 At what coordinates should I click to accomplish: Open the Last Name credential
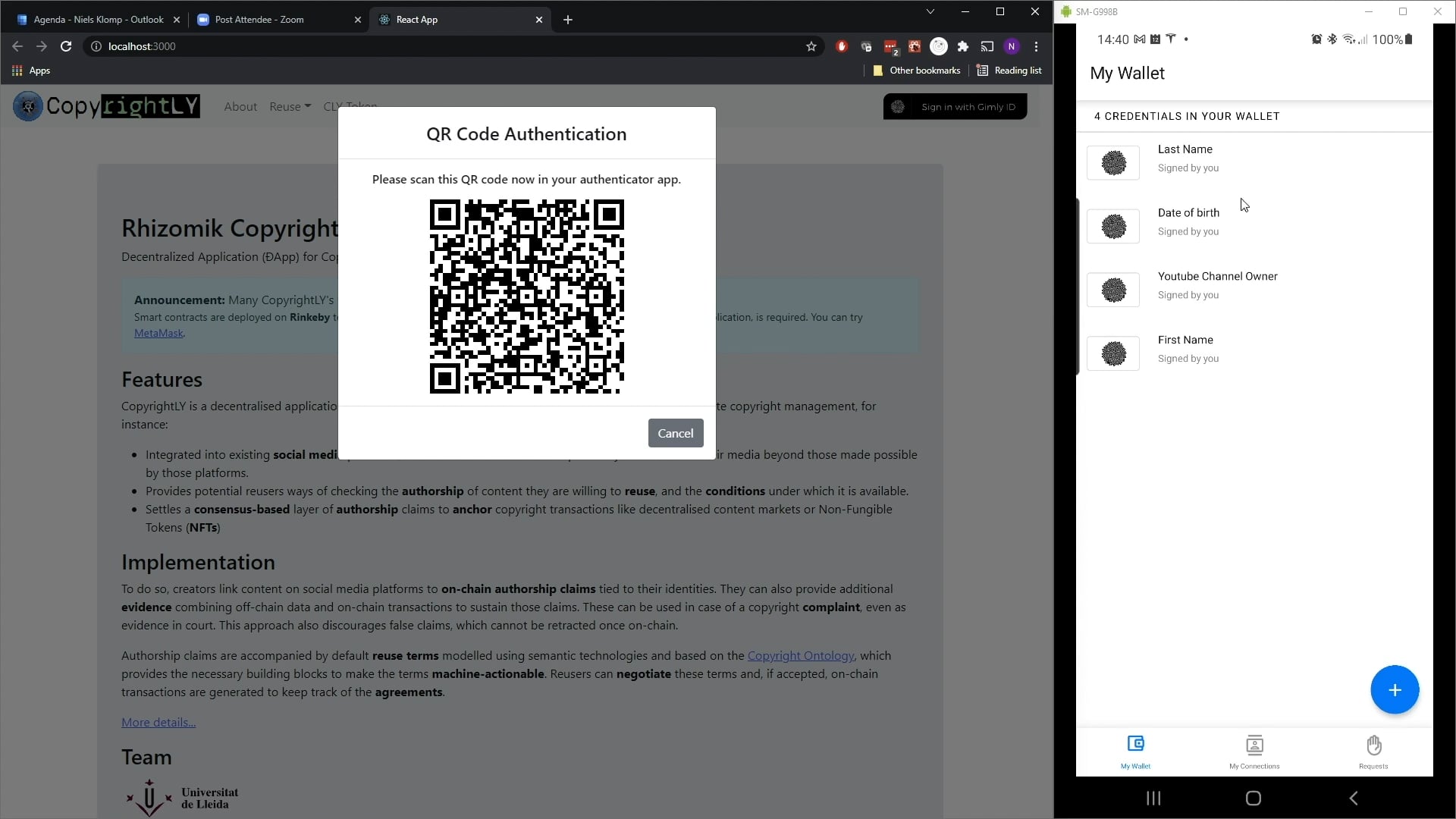click(x=1254, y=162)
